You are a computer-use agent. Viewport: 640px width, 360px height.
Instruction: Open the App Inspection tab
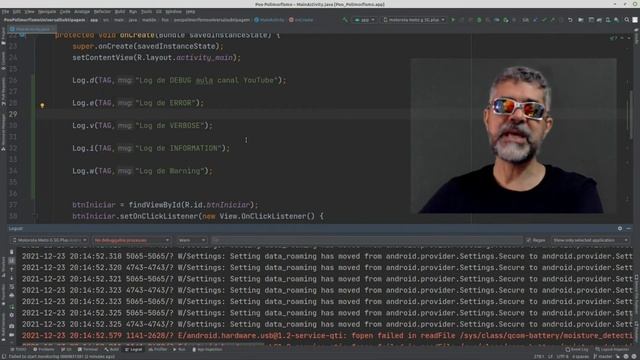tap(207, 350)
